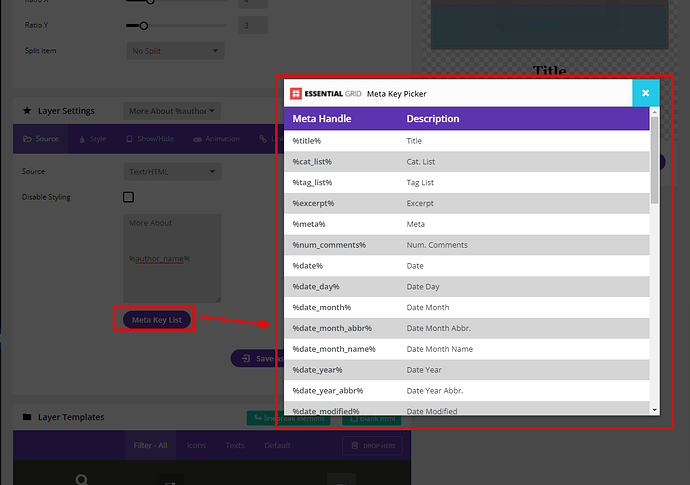Viewport: 690px width, 485px height.
Task: Click the Show/Hide tab icon
Action: (129, 139)
